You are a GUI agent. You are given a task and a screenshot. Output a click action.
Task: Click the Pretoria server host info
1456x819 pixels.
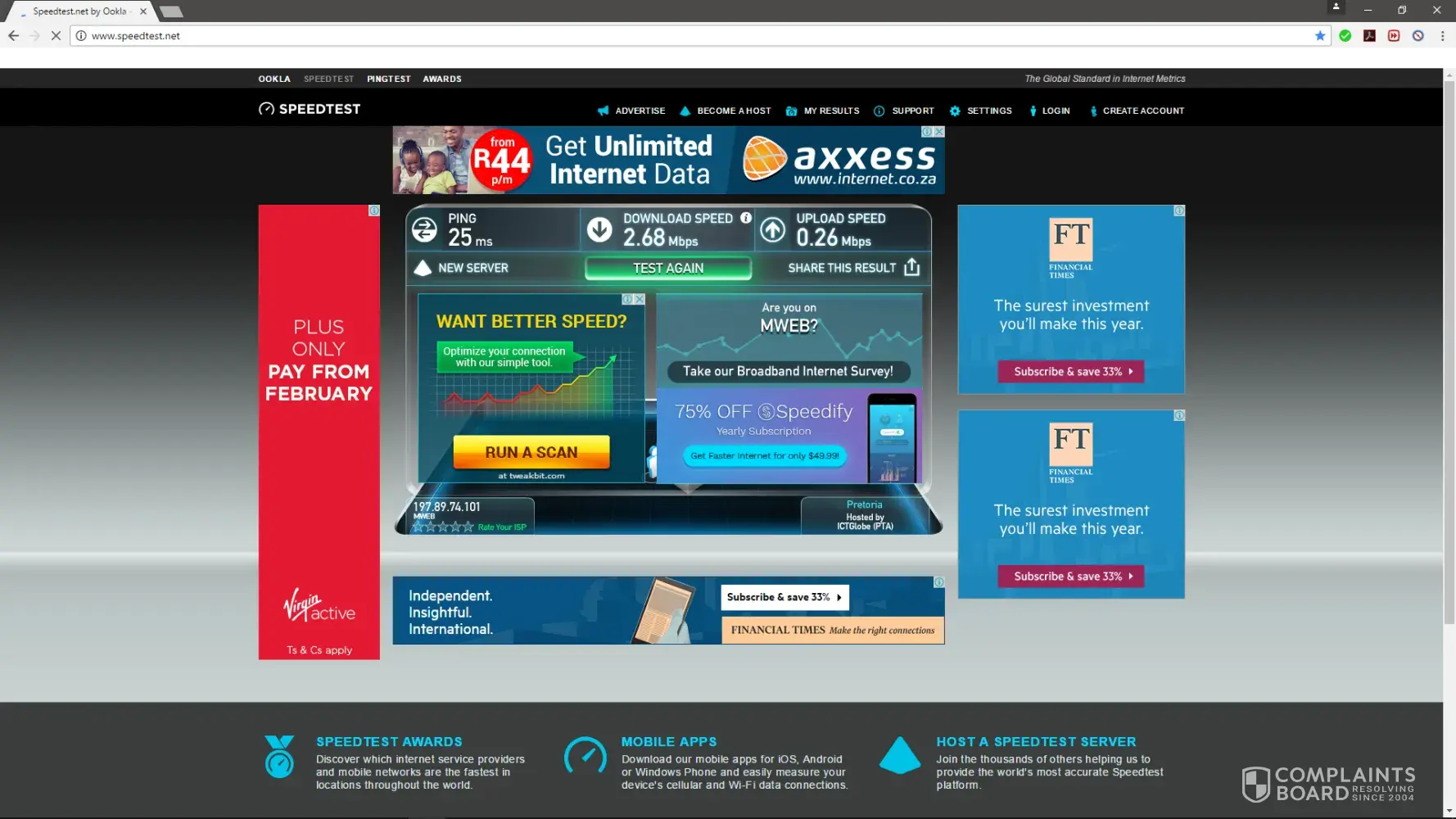click(x=865, y=515)
